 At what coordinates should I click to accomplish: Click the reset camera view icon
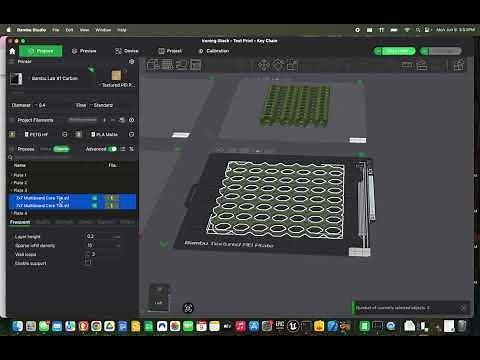pos(188,308)
